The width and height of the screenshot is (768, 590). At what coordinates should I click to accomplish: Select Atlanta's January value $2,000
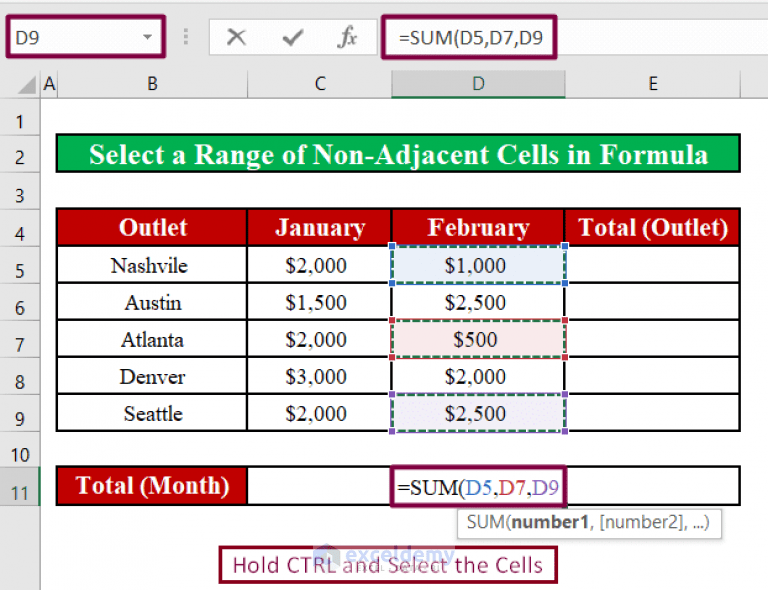(x=320, y=339)
